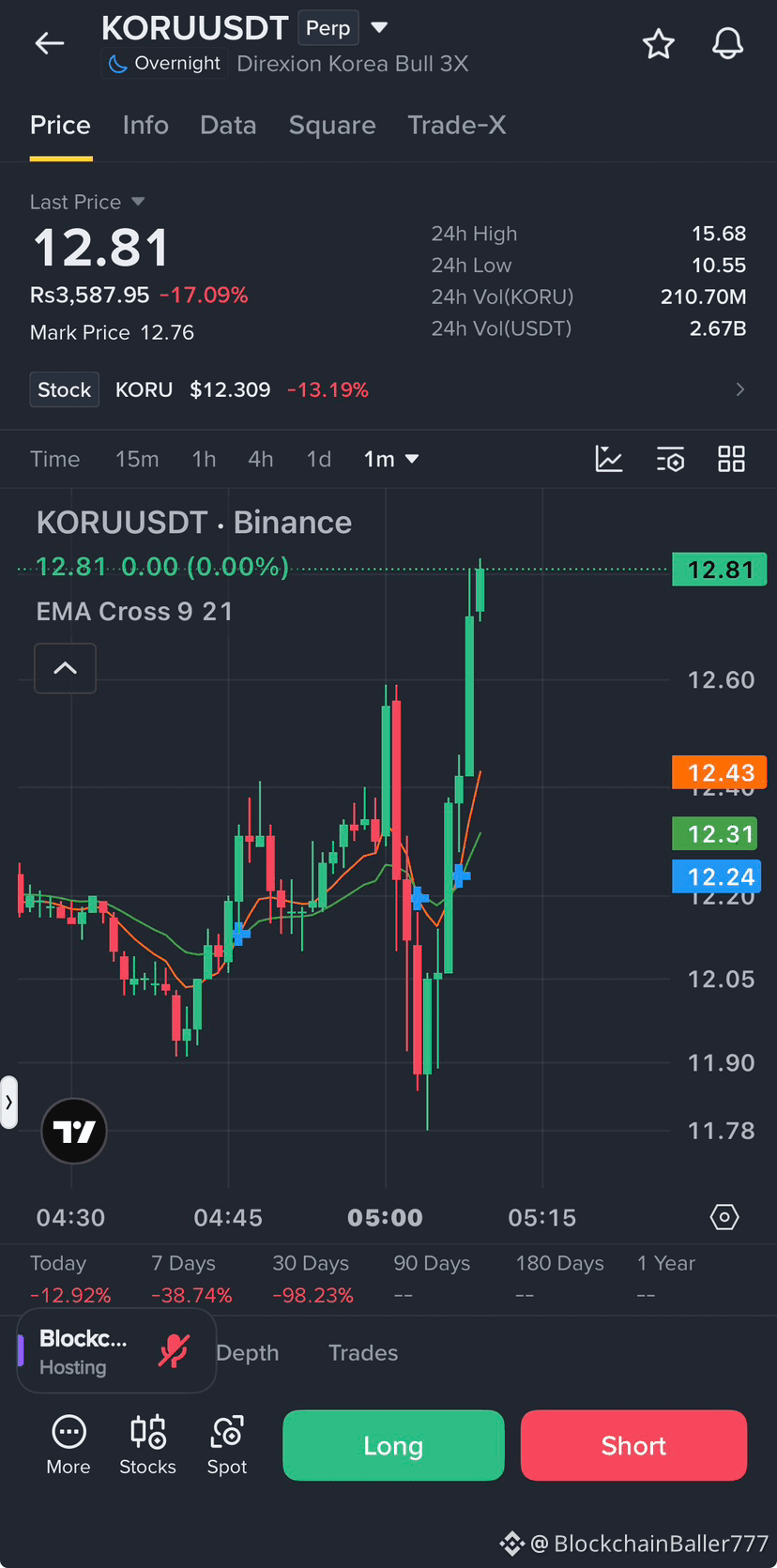Open chart settings hexagon icon

click(724, 1217)
